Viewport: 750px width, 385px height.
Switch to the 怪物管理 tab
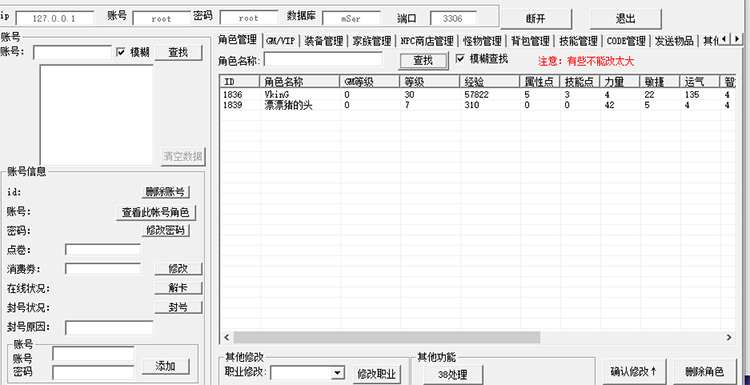click(x=482, y=41)
